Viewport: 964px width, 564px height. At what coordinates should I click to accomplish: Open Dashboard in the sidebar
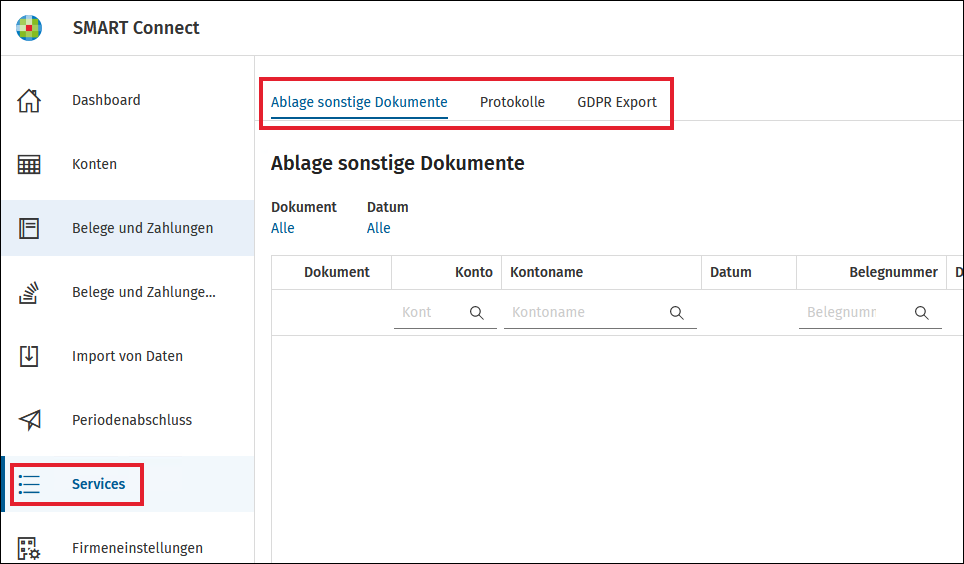[x=128, y=100]
